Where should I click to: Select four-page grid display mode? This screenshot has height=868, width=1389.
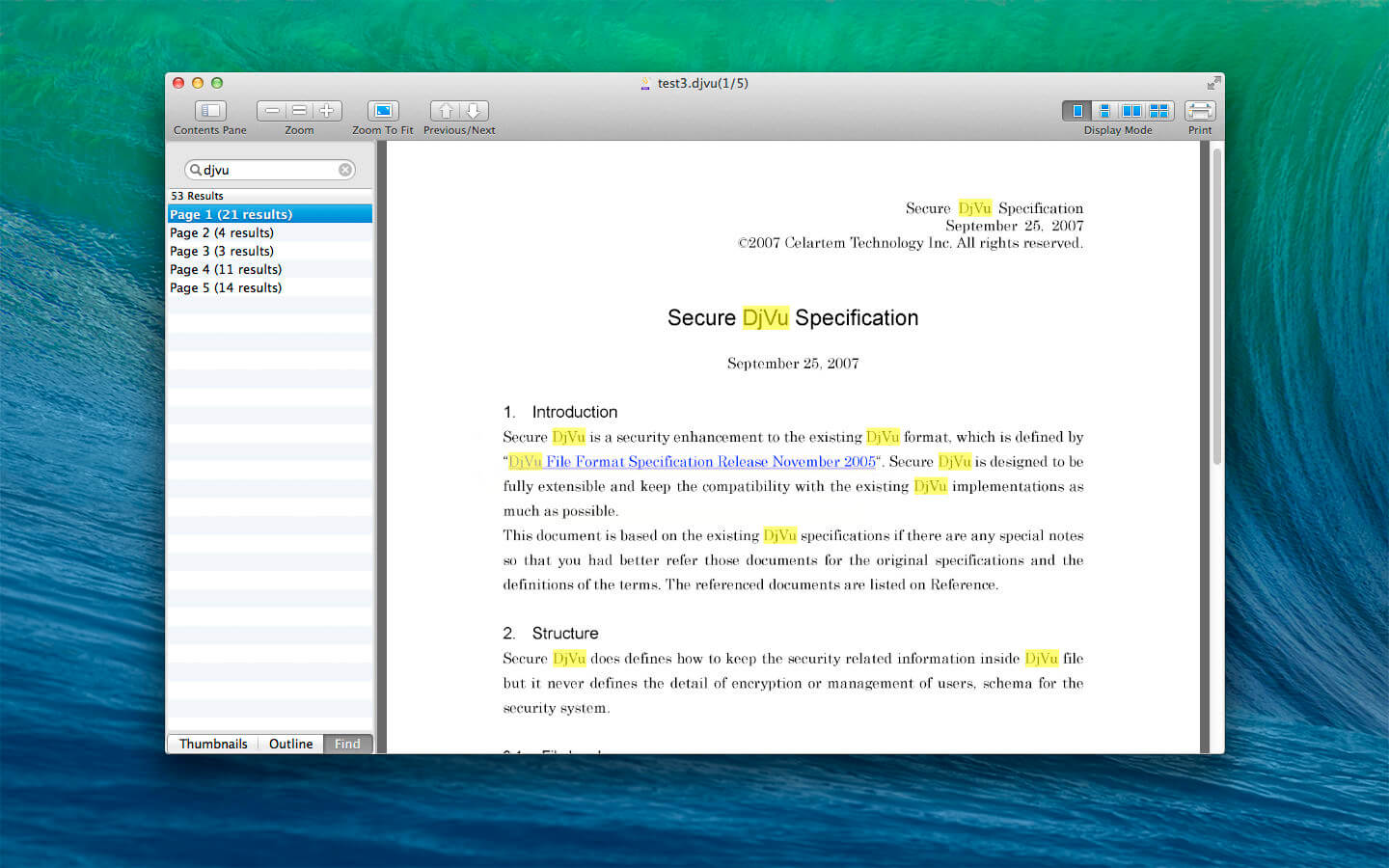[1157, 110]
